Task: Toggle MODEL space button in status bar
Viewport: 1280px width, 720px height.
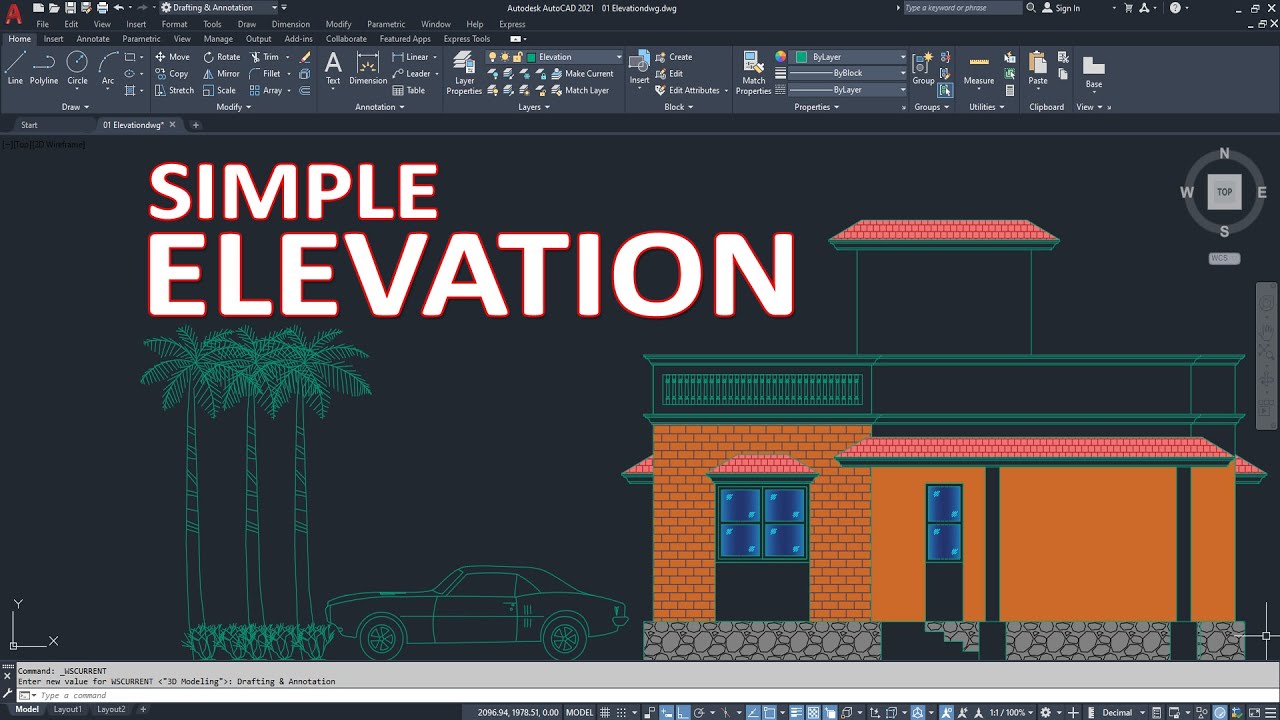Action: (580, 712)
